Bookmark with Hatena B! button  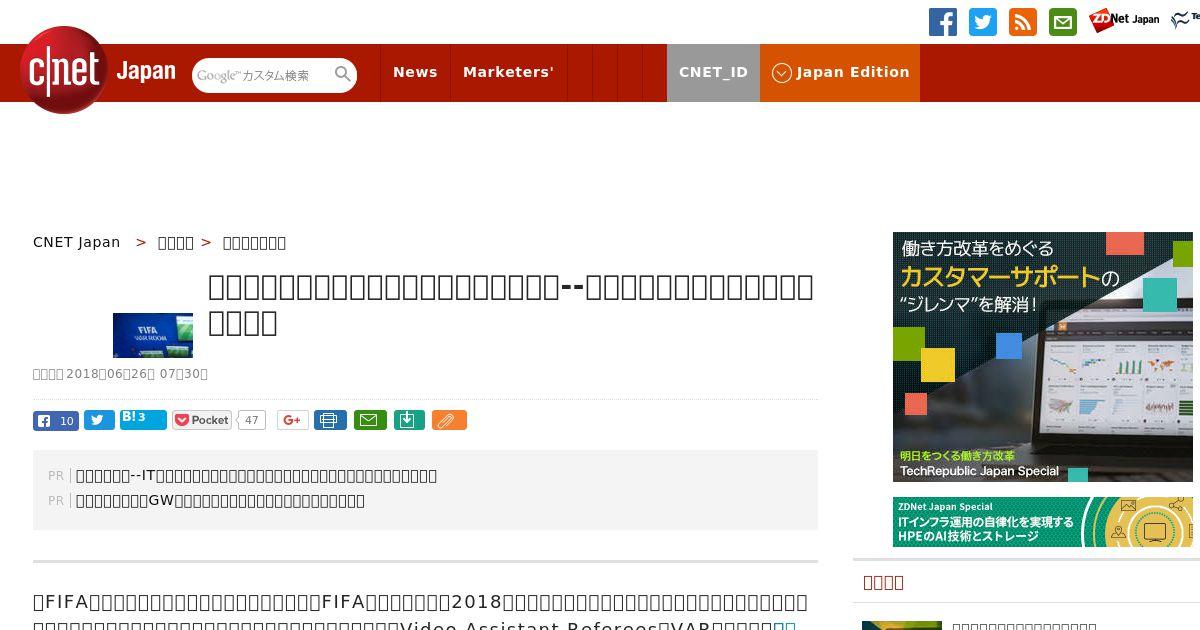coord(143,420)
